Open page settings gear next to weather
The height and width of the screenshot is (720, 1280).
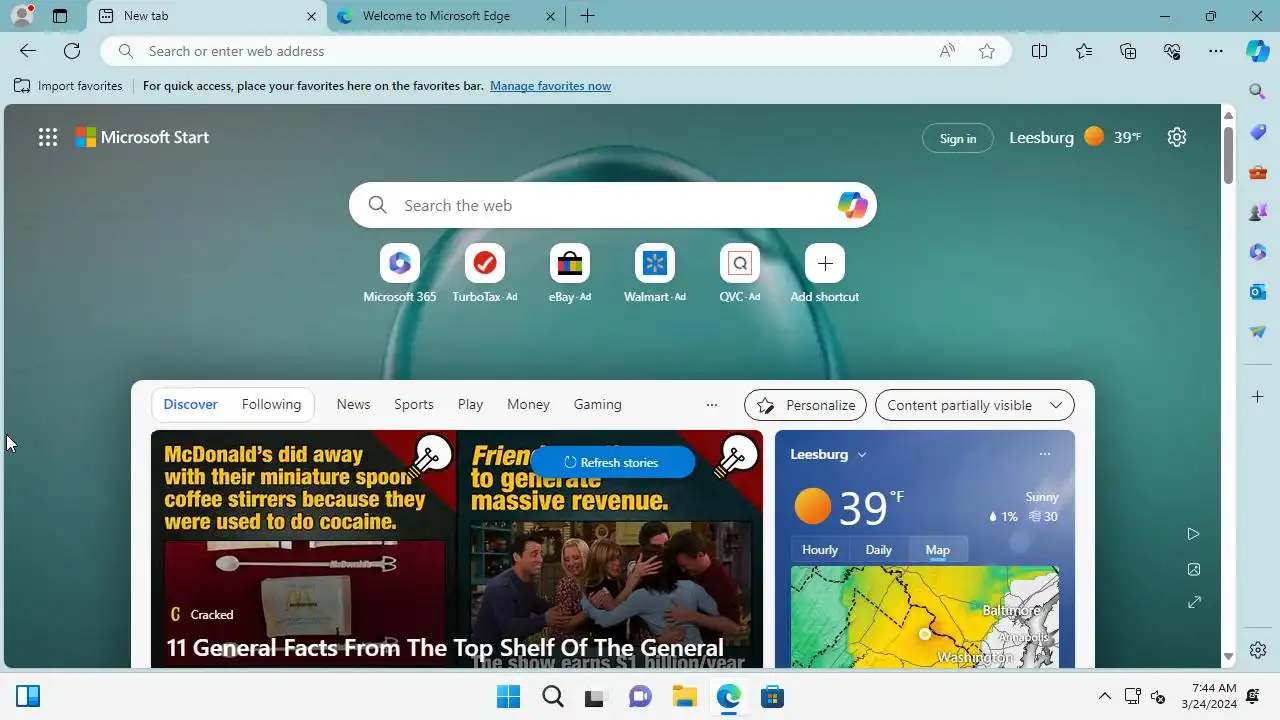[1177, 138]
